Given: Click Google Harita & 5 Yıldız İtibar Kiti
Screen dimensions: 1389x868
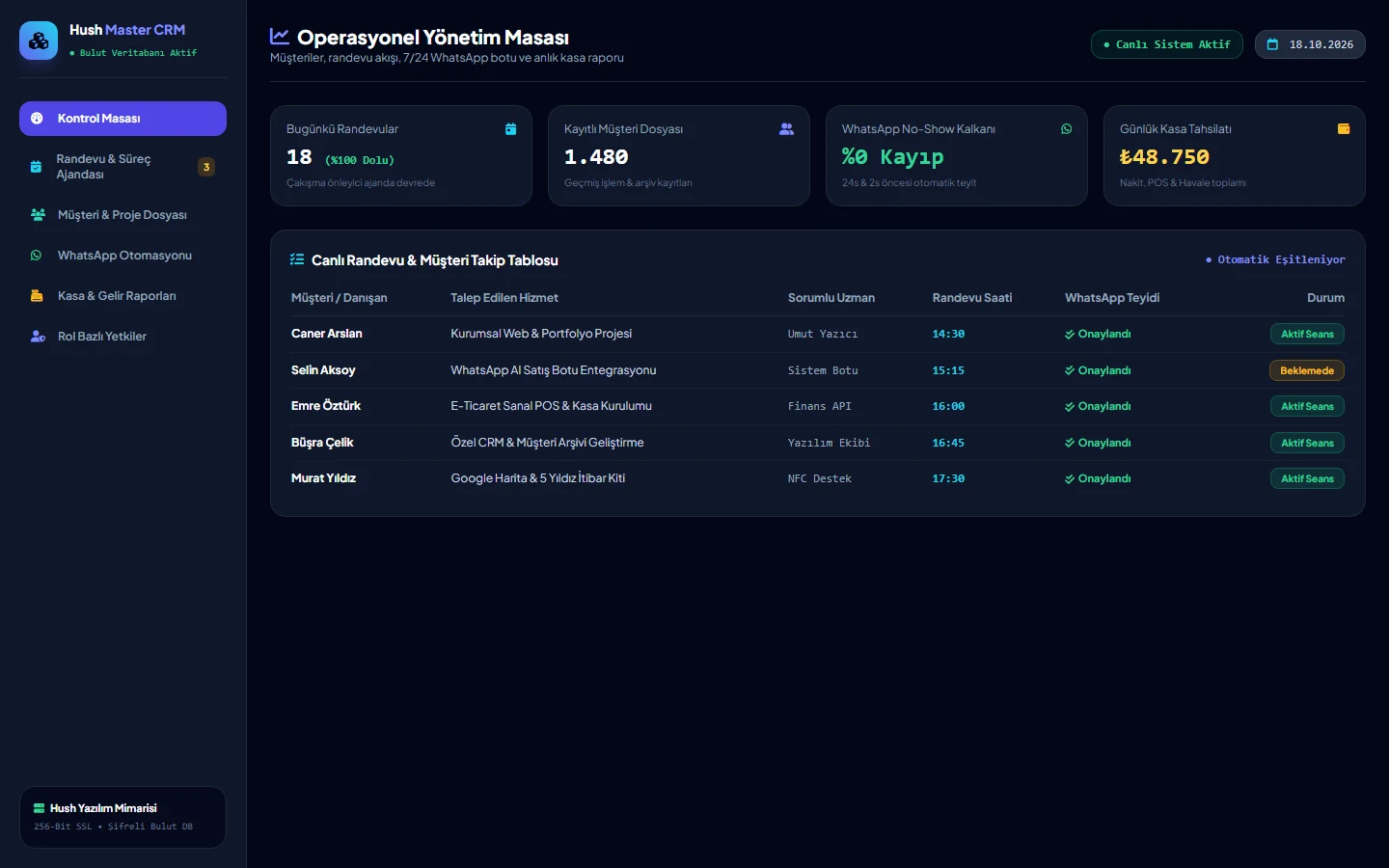Looking at the screenshot, I should pyautogui.click(x=538, y=478).
